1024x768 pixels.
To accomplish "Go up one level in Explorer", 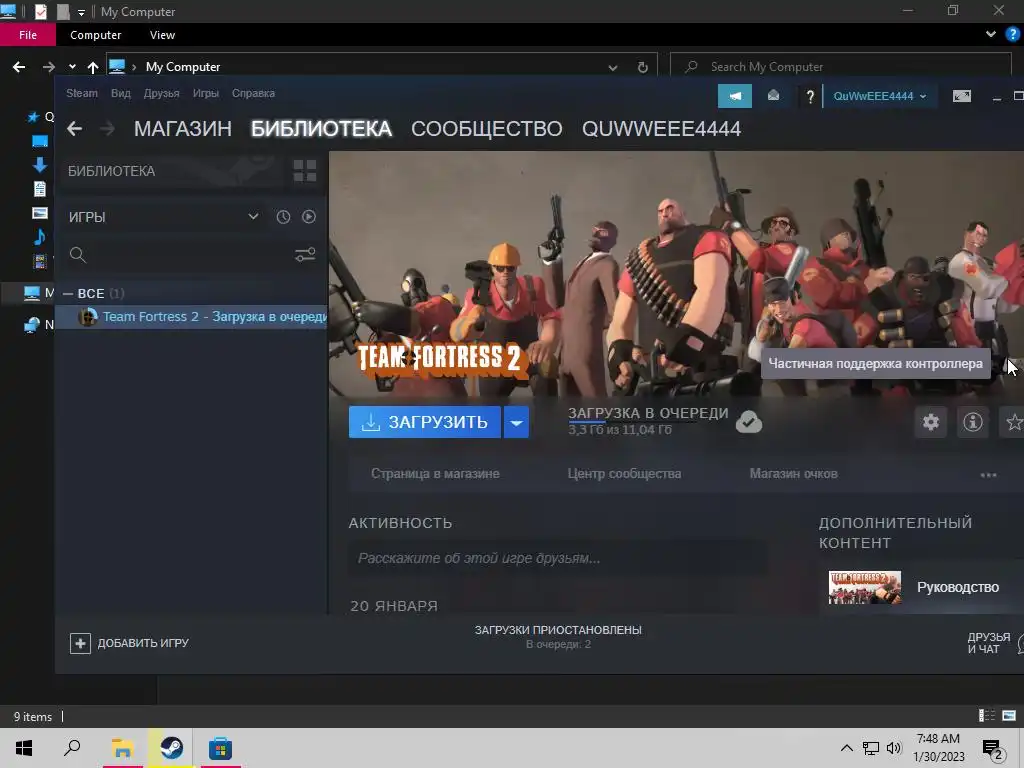I will click(93, 67).
